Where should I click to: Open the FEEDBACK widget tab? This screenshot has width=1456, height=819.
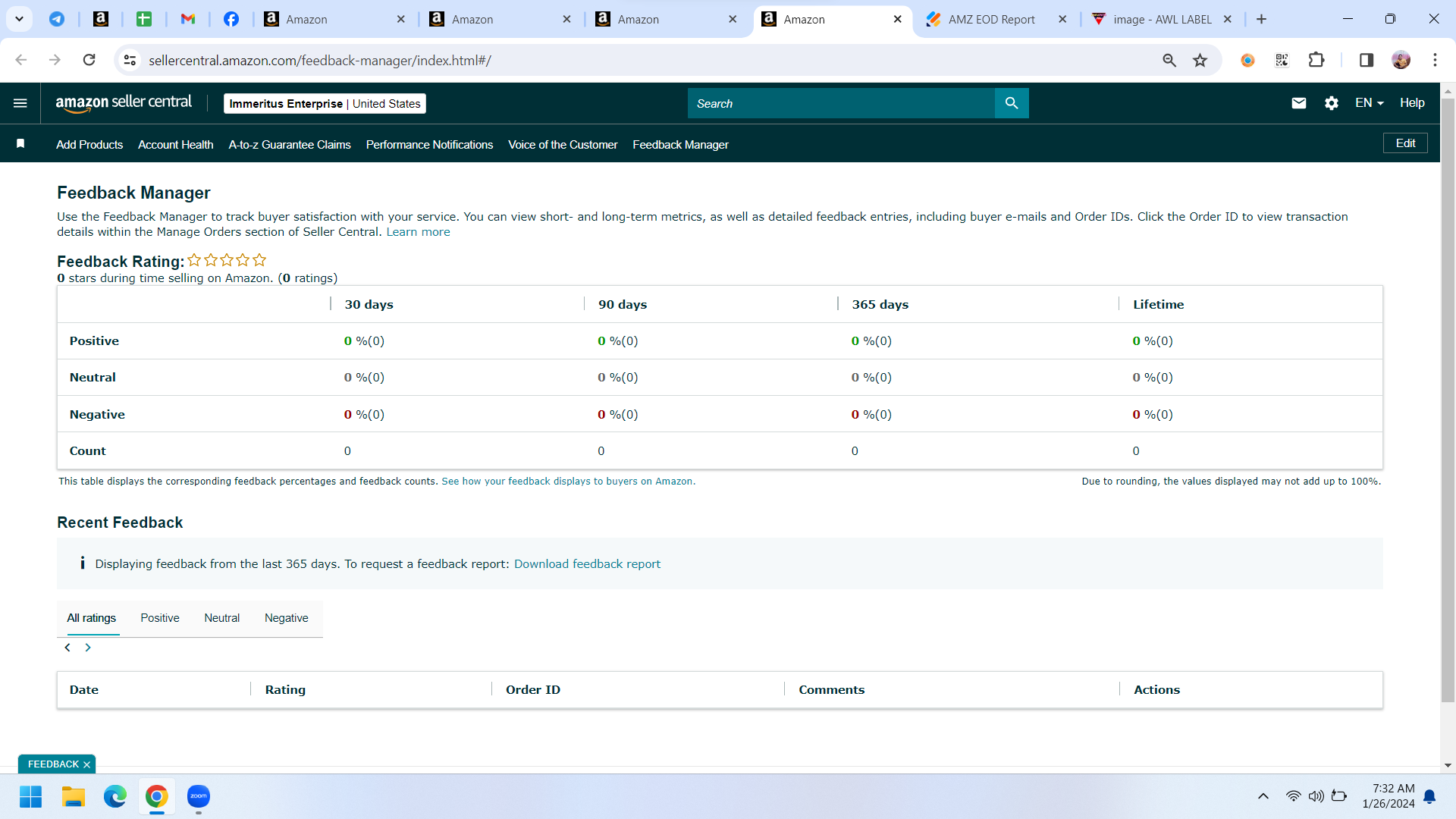[x=53, y=764]
